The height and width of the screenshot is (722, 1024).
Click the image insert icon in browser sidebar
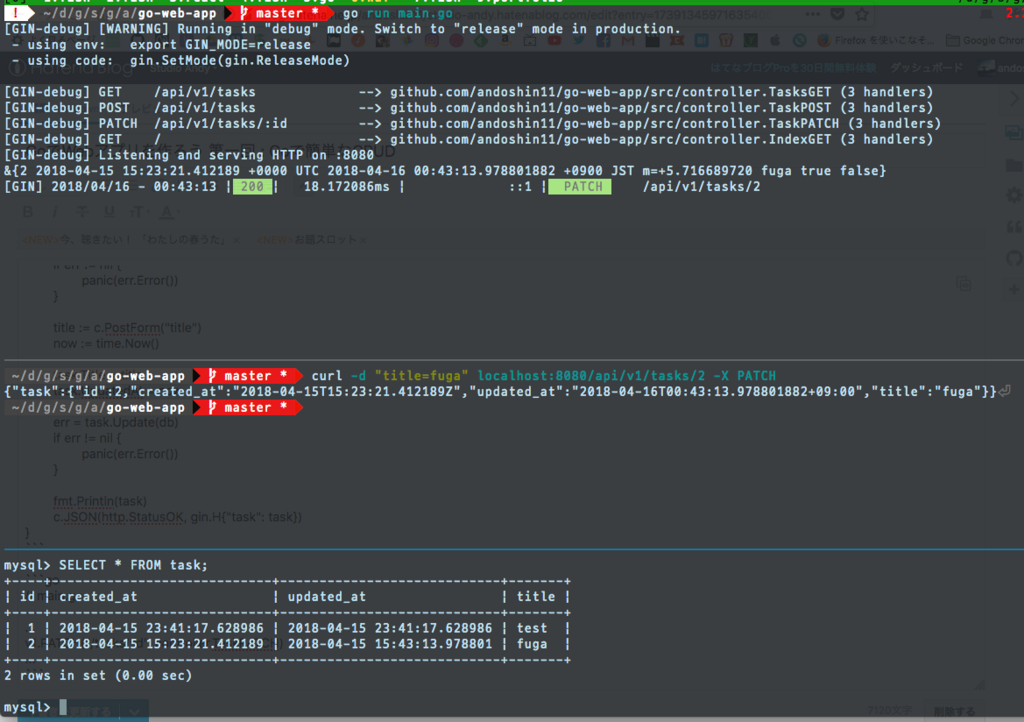1014,133
